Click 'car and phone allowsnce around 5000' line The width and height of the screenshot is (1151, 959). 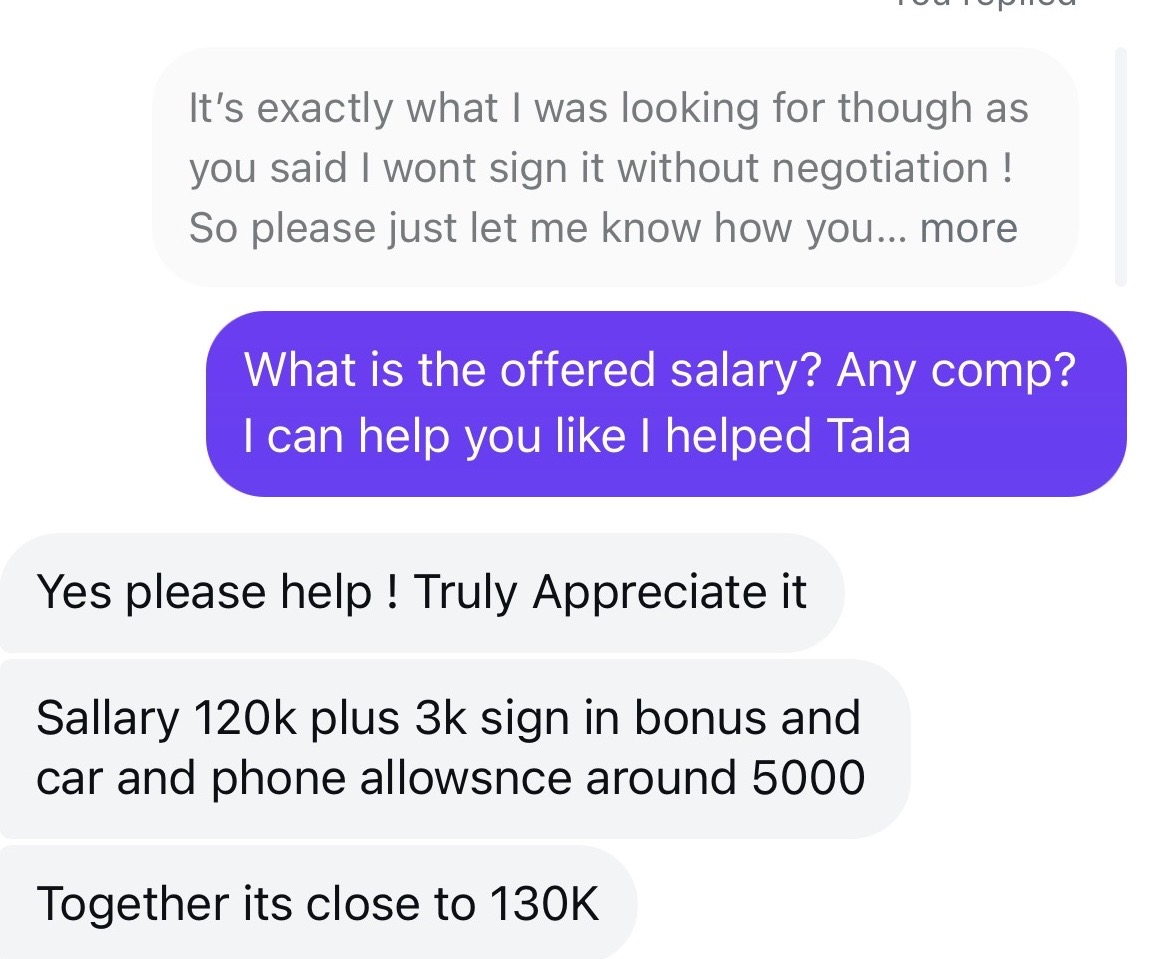pos(451,778)
